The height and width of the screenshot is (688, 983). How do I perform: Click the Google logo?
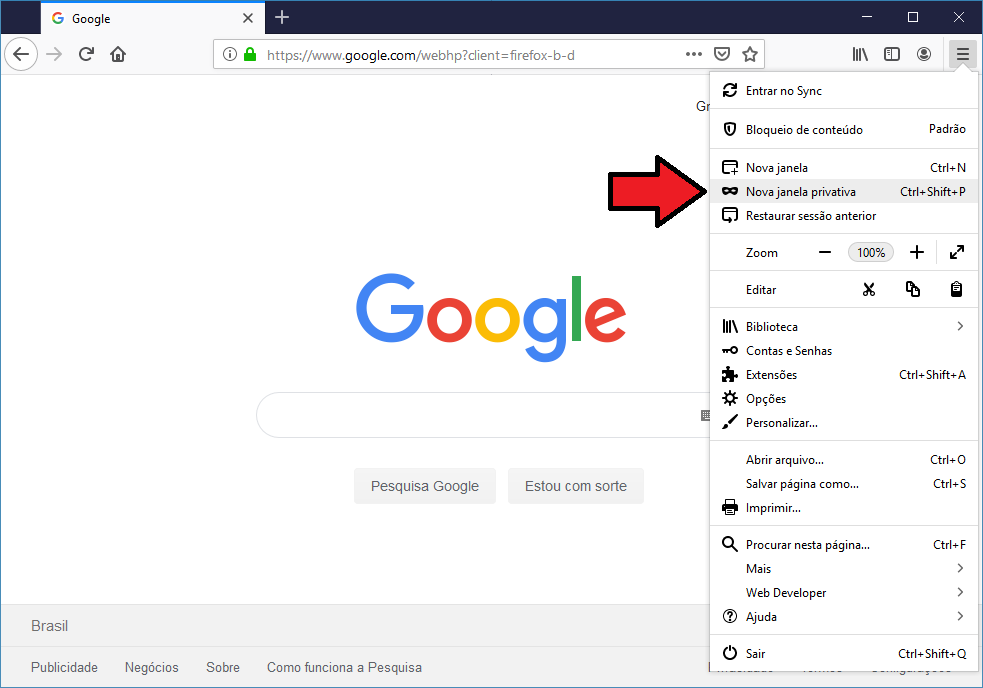pyautogui.click(x=491, y=317)
